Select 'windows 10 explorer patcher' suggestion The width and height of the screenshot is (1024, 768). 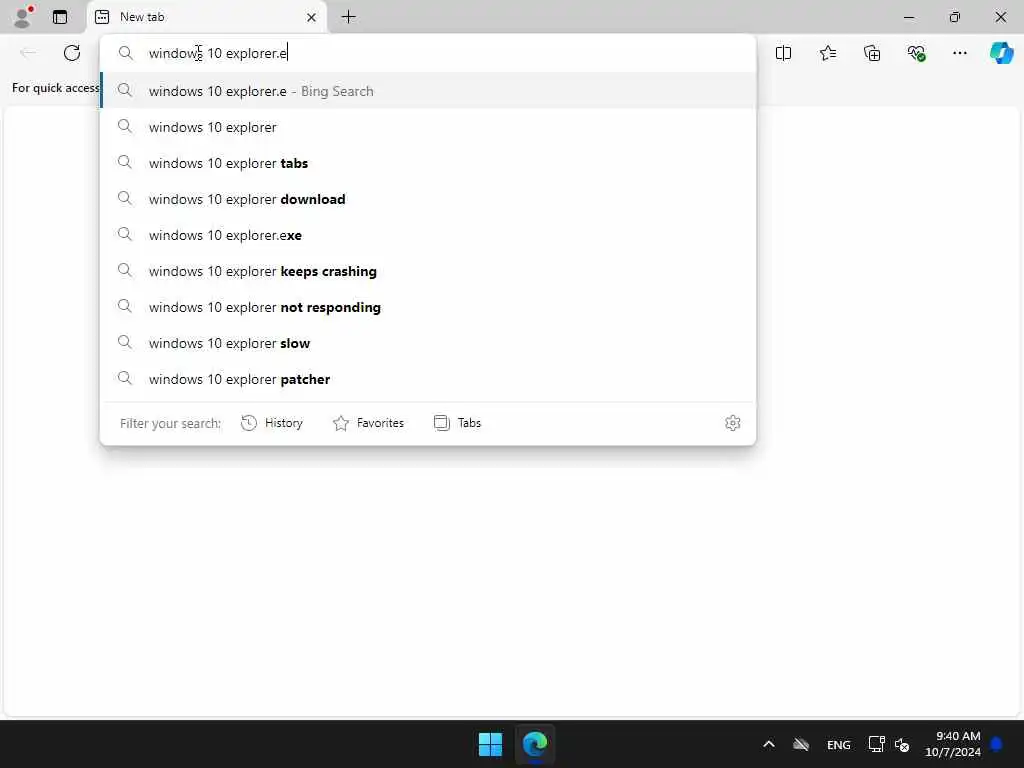point(428,378)
